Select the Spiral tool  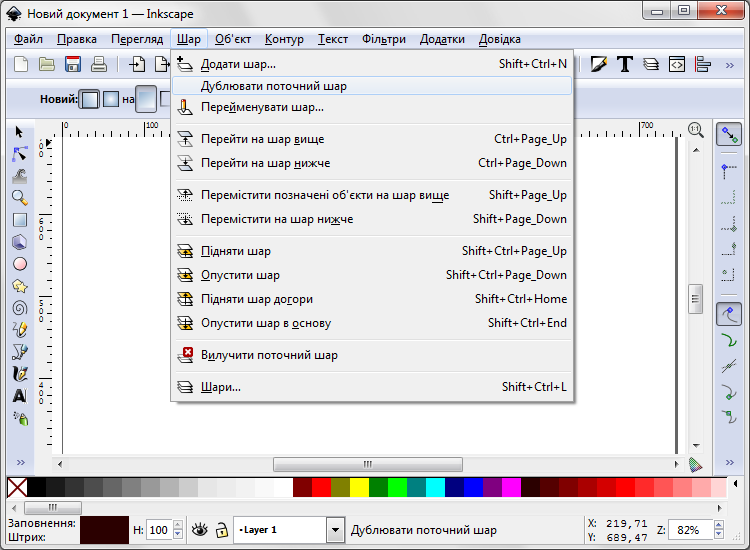click(19, 308)
